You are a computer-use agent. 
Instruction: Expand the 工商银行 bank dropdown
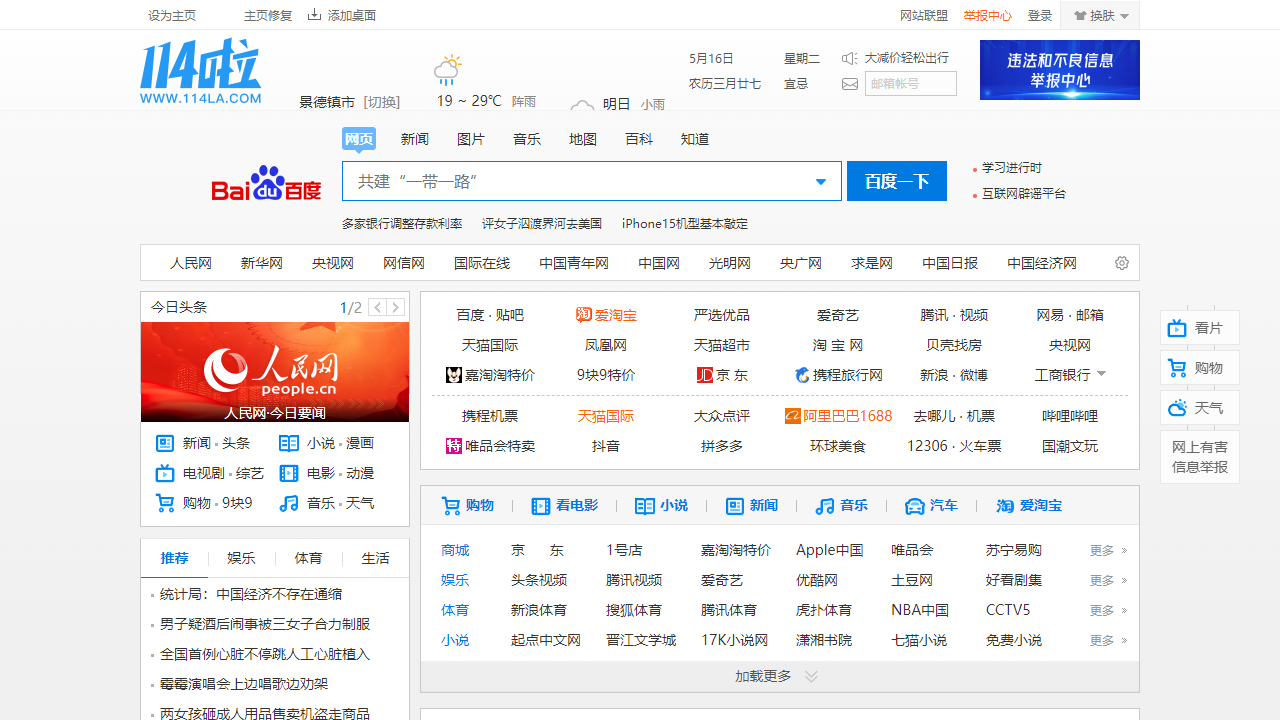coord(1102,374)
